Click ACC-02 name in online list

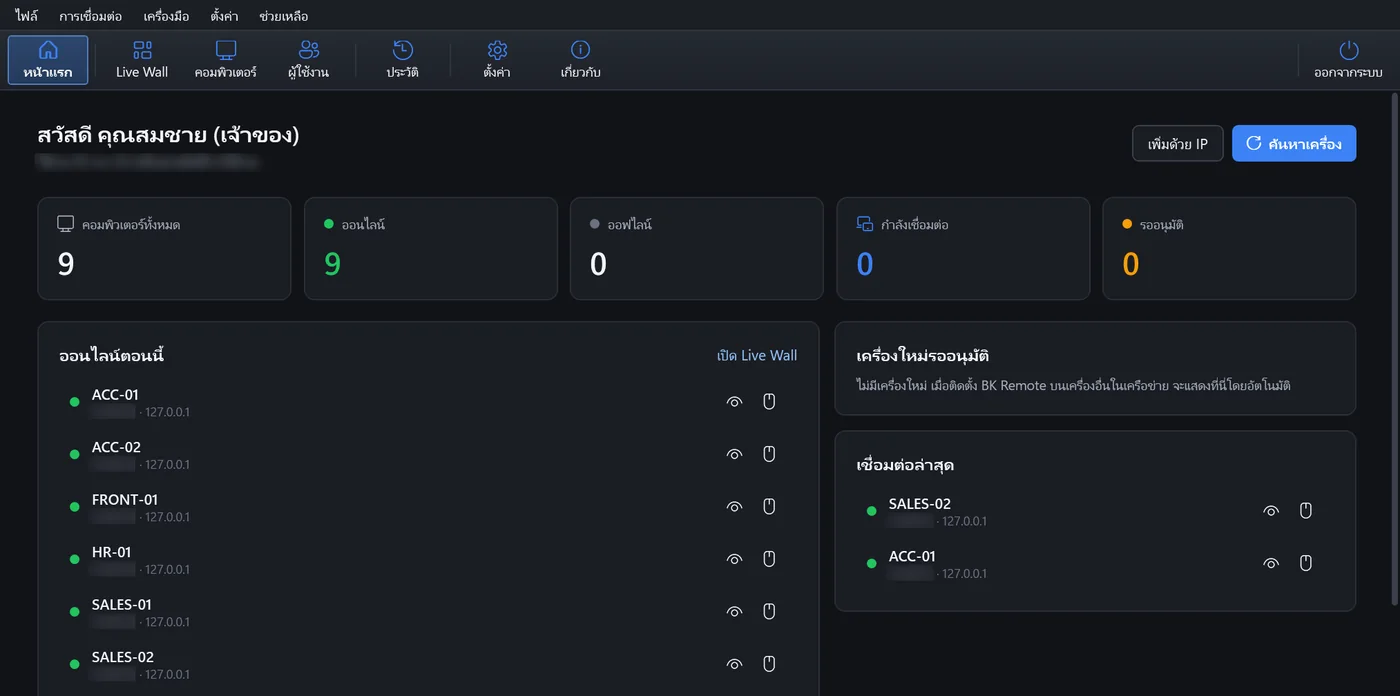tap(116, 447)
